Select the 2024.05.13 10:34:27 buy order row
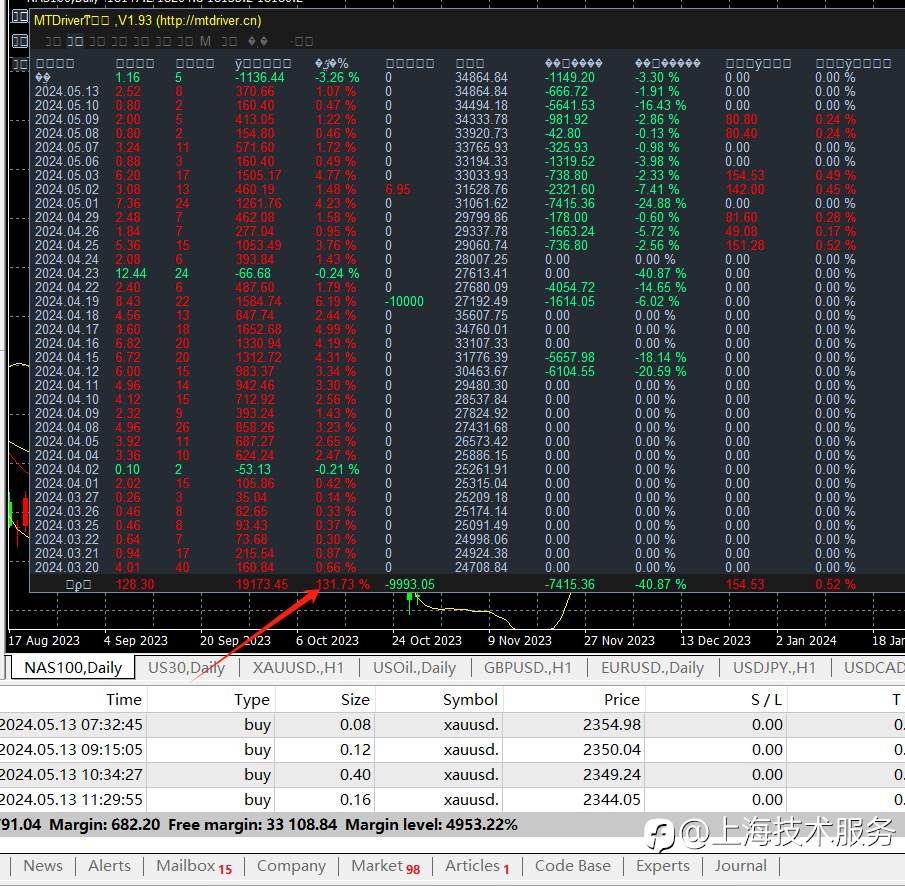905x886 pixels. tap(452, 775)
